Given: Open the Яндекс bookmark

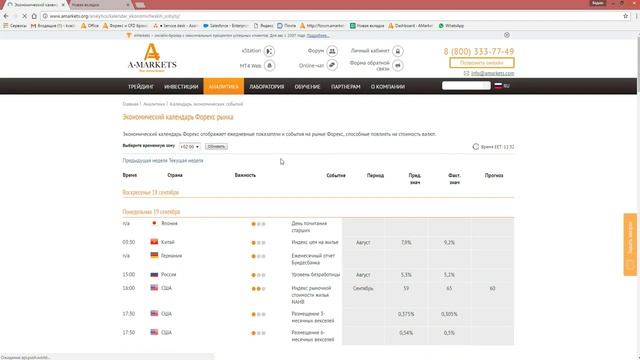Looking at the screenshot, I should coord(263,26).
